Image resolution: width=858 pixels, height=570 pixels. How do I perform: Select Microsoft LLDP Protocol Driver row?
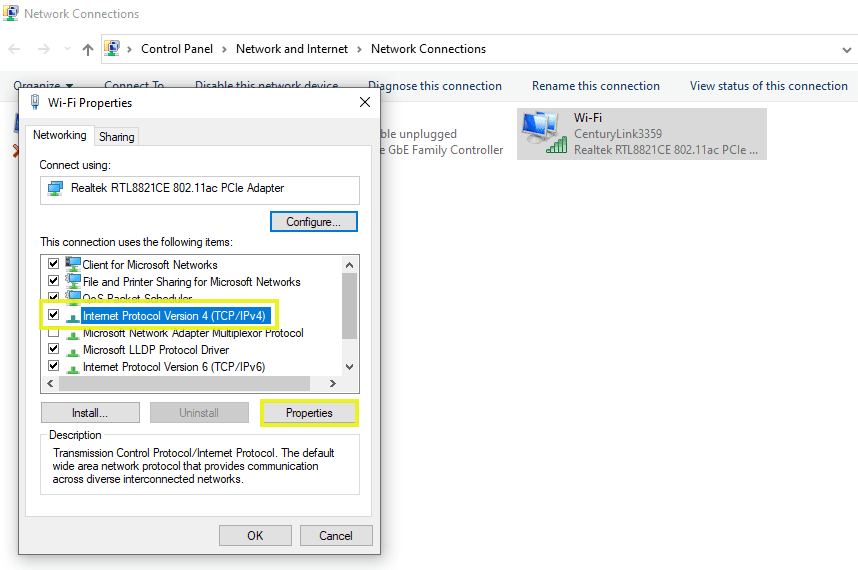pos(156,350)
